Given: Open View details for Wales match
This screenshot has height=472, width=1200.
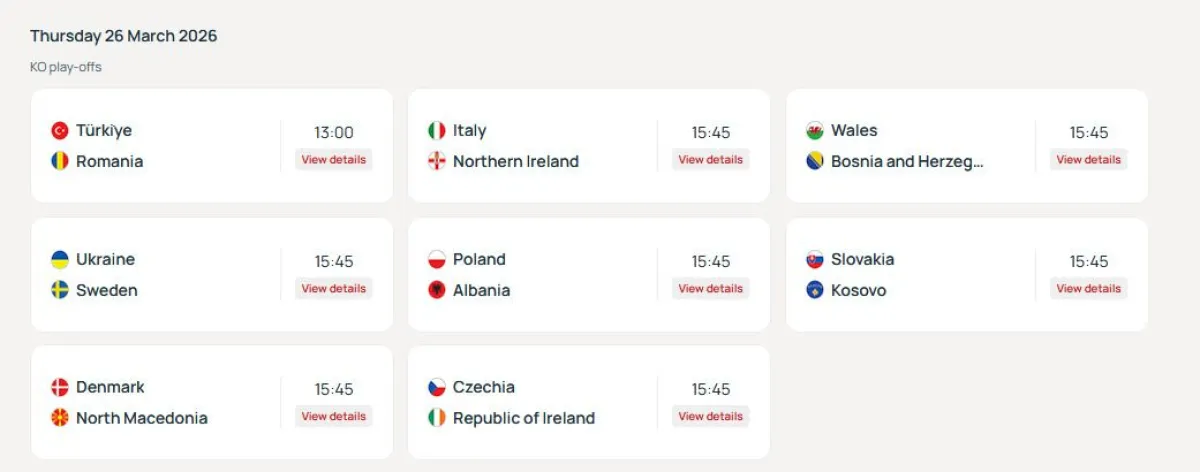Looking at the screenshot, I should (x=1089, y=160).
